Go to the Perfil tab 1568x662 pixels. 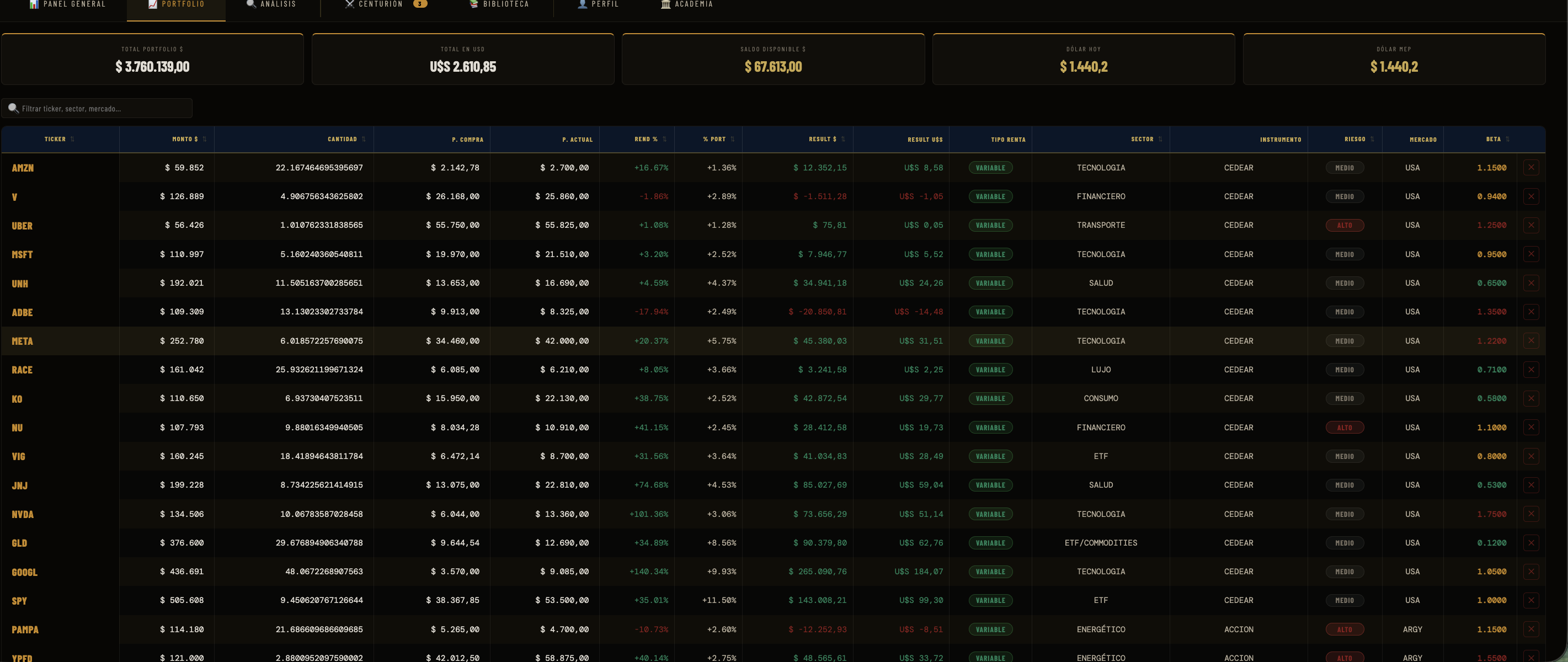(598, 5)
